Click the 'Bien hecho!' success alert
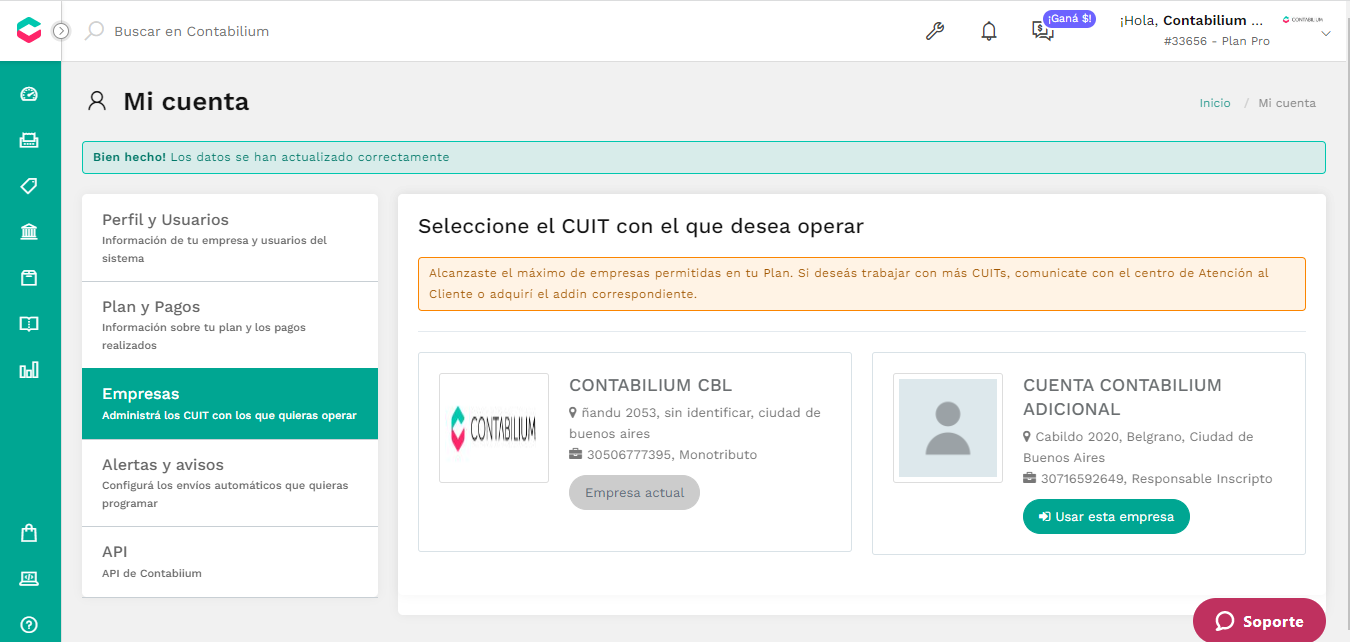The image size is (1350, 642). point(704,157)
